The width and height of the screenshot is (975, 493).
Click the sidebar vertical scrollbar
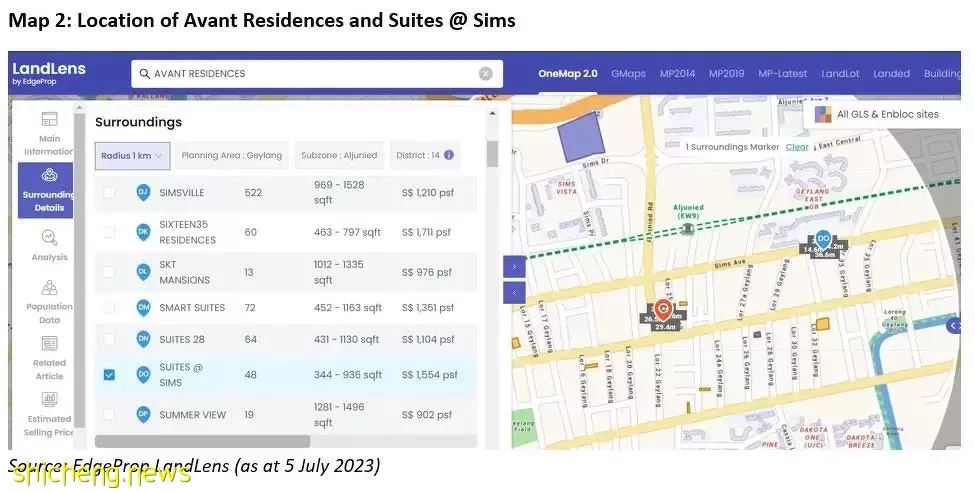pos(79,272)
